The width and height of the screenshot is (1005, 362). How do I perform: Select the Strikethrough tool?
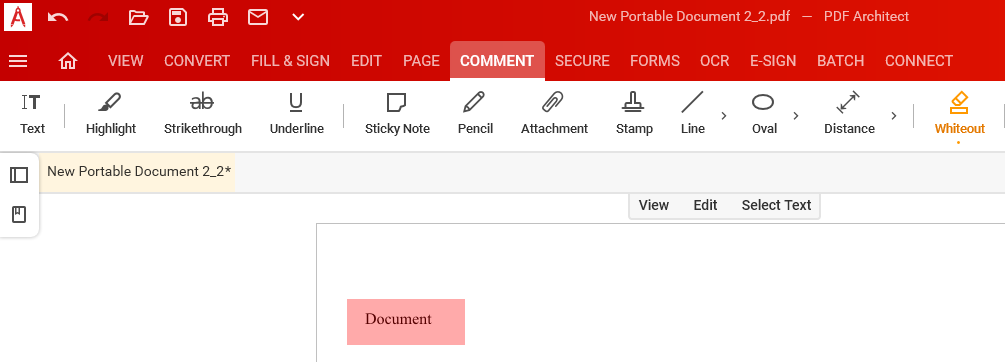pyautogui.click(x=203, y=114)
